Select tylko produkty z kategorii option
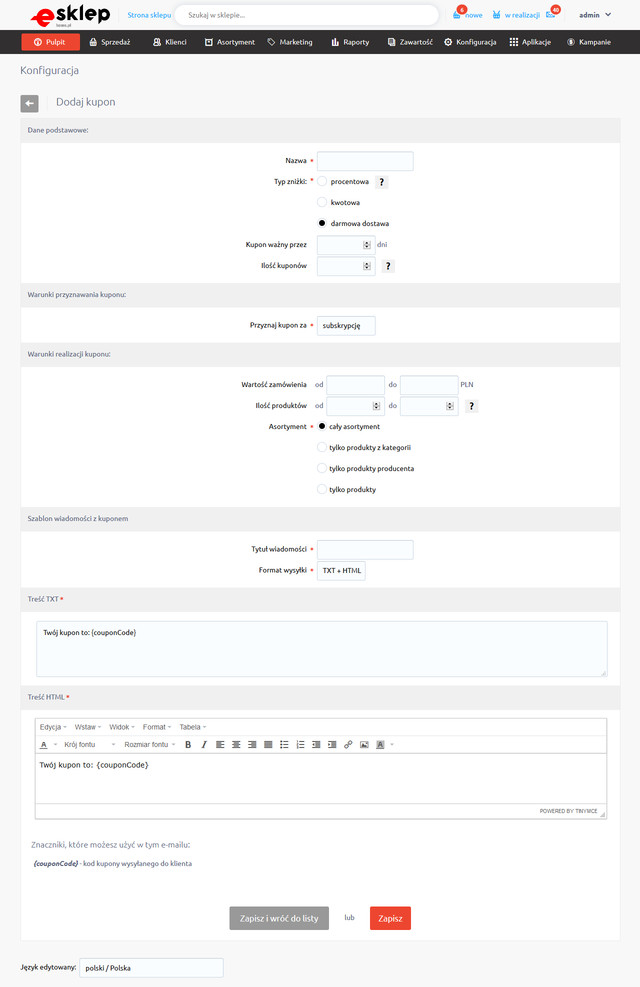This screenshot has height=987, width=640. pyautogui.click(x=322, y=447)
